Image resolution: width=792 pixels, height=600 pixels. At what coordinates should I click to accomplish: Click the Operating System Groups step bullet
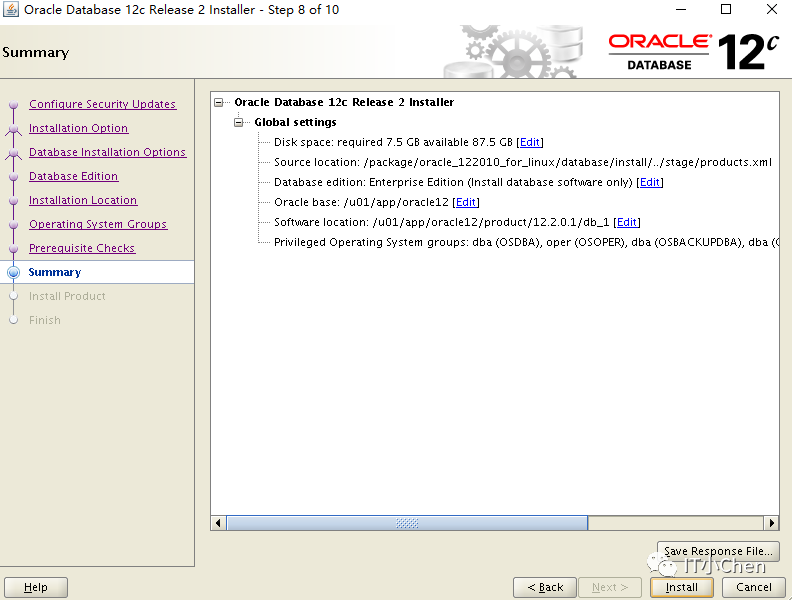14,224
